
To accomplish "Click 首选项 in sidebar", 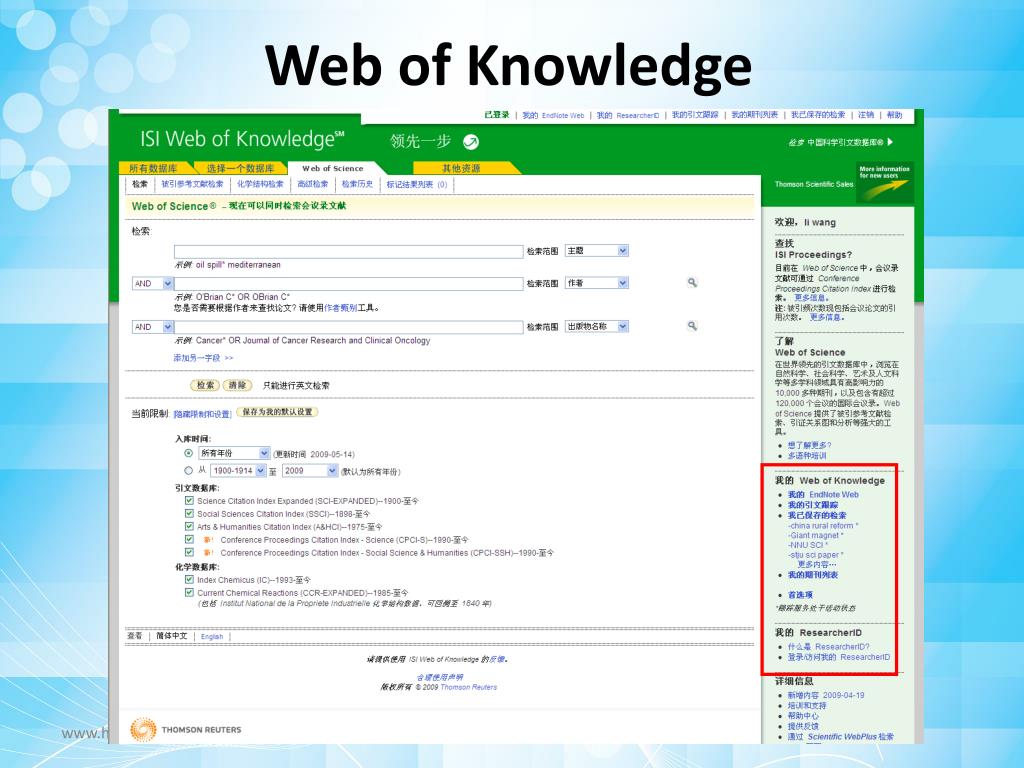I will (800, 595).
